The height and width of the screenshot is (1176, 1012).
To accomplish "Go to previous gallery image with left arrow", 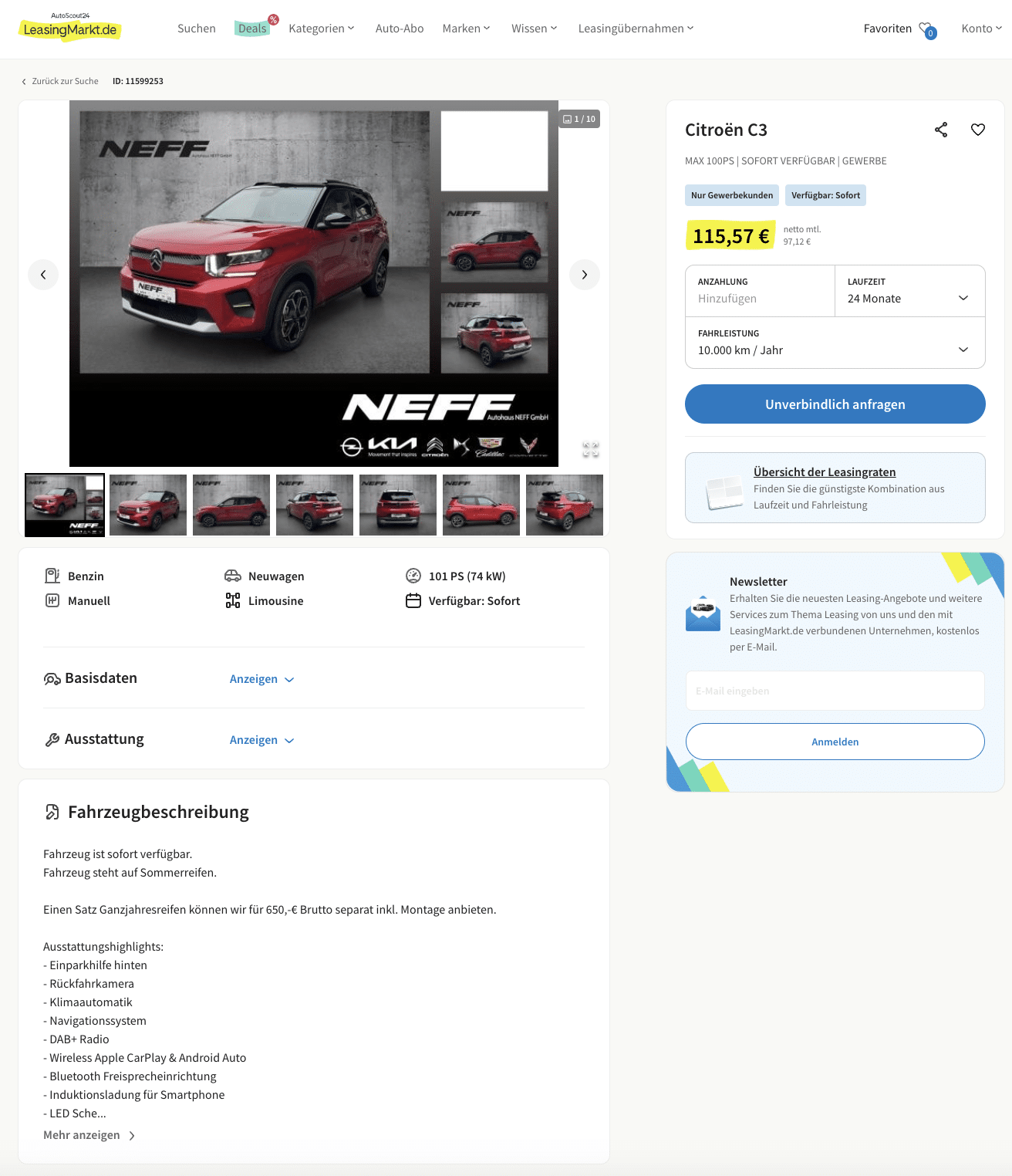I will click(x=43, y=275).
